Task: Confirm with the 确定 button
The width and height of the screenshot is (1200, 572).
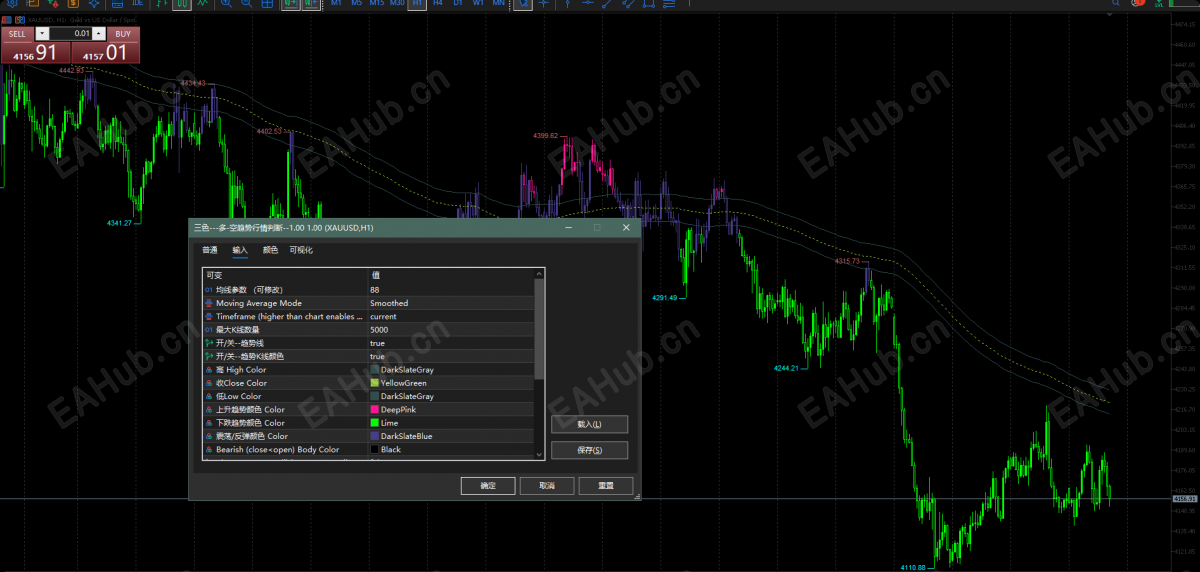Action: (488, 485)
